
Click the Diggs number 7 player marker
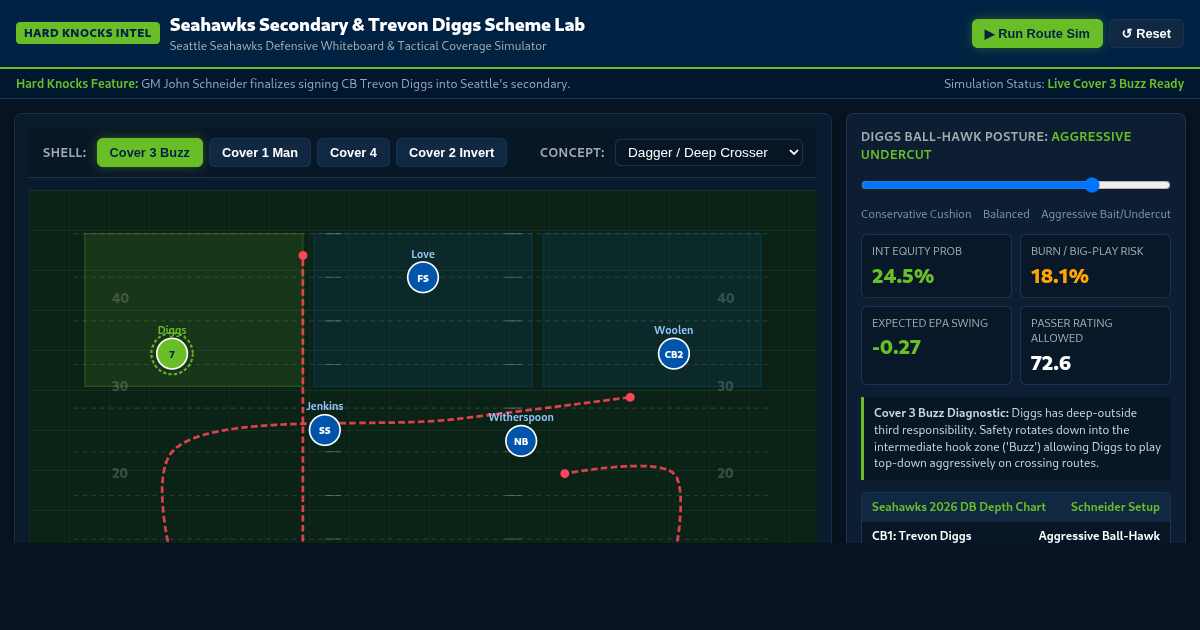pos(172,353)
